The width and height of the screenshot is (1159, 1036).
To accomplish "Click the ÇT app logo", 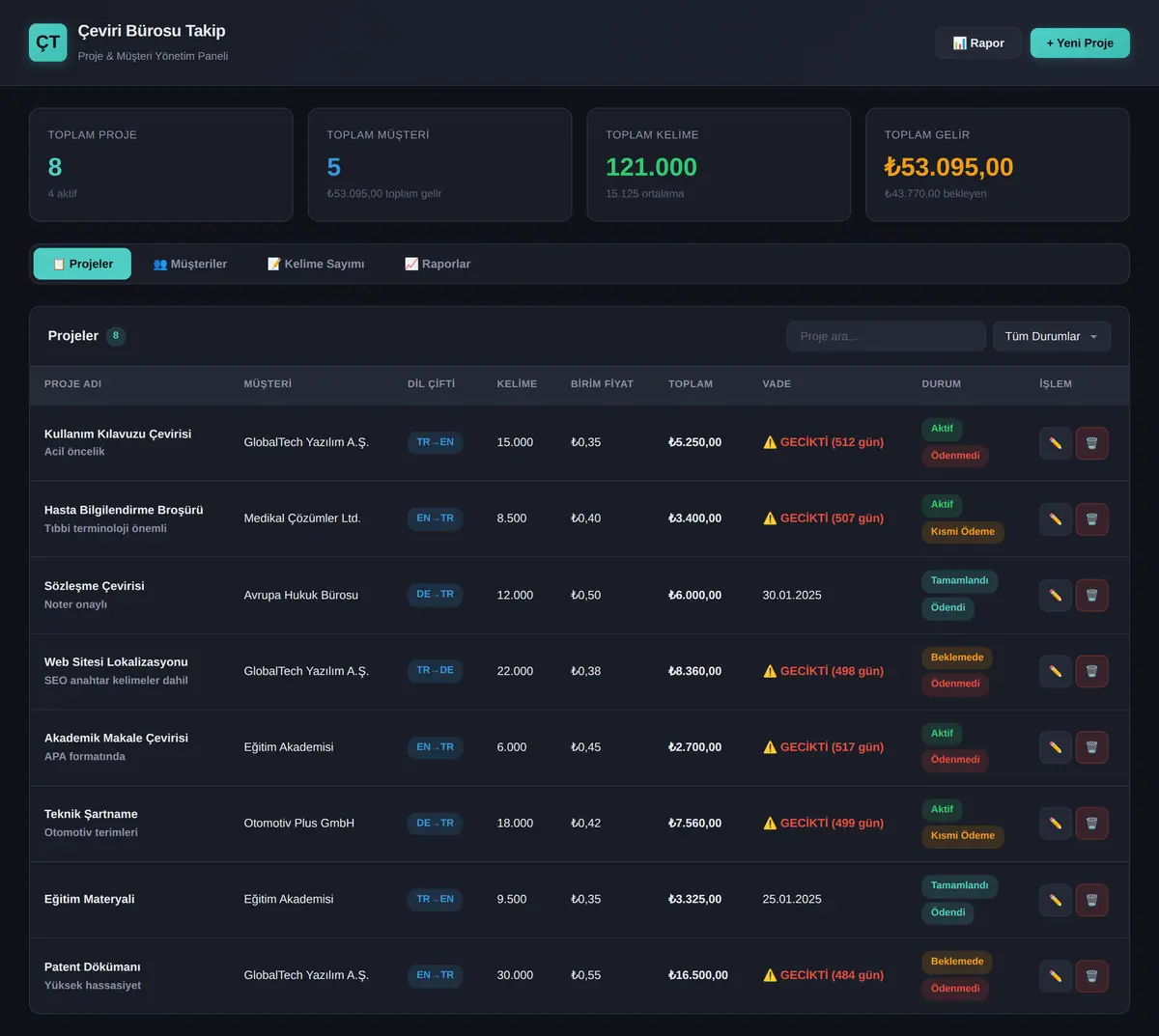I will (48, 42).
